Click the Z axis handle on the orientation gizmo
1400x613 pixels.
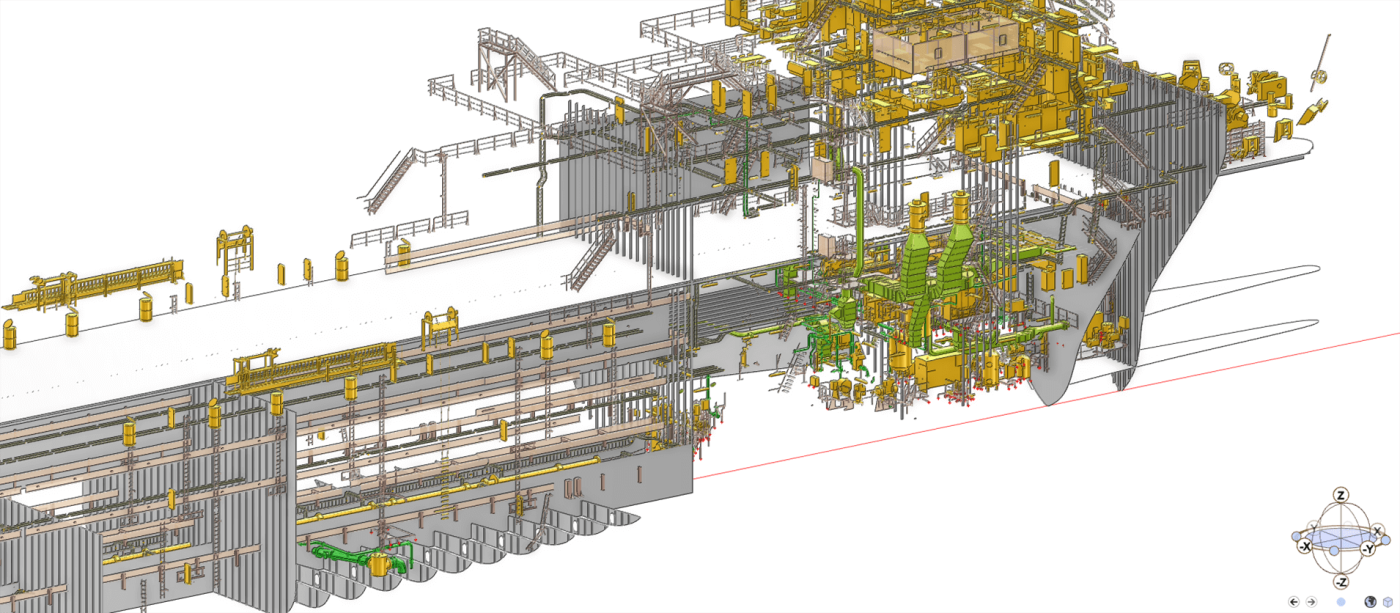pos(1341,495)
